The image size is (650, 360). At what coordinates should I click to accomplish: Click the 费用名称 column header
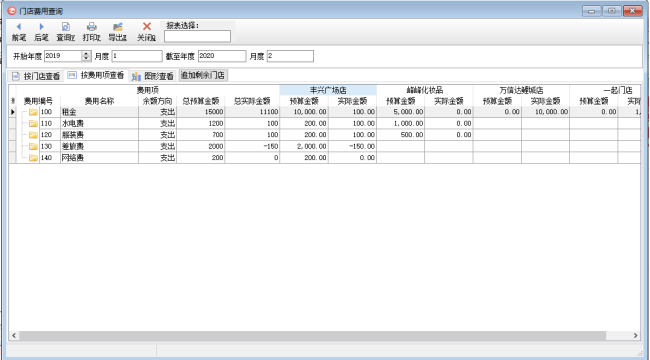[x=99, y=101]
